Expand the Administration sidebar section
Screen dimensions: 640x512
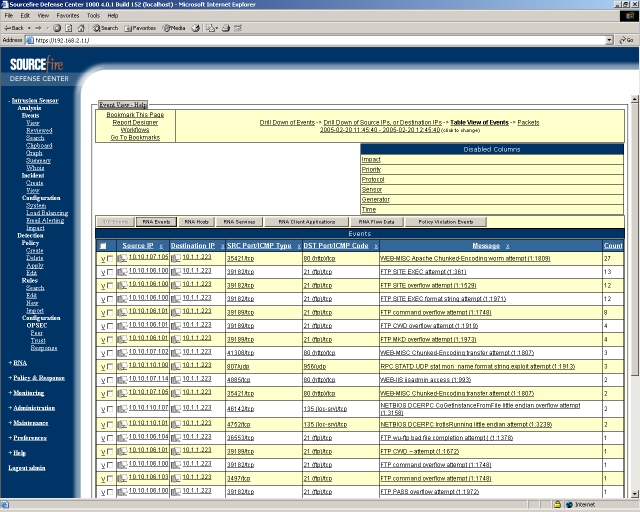coord(32,408)
